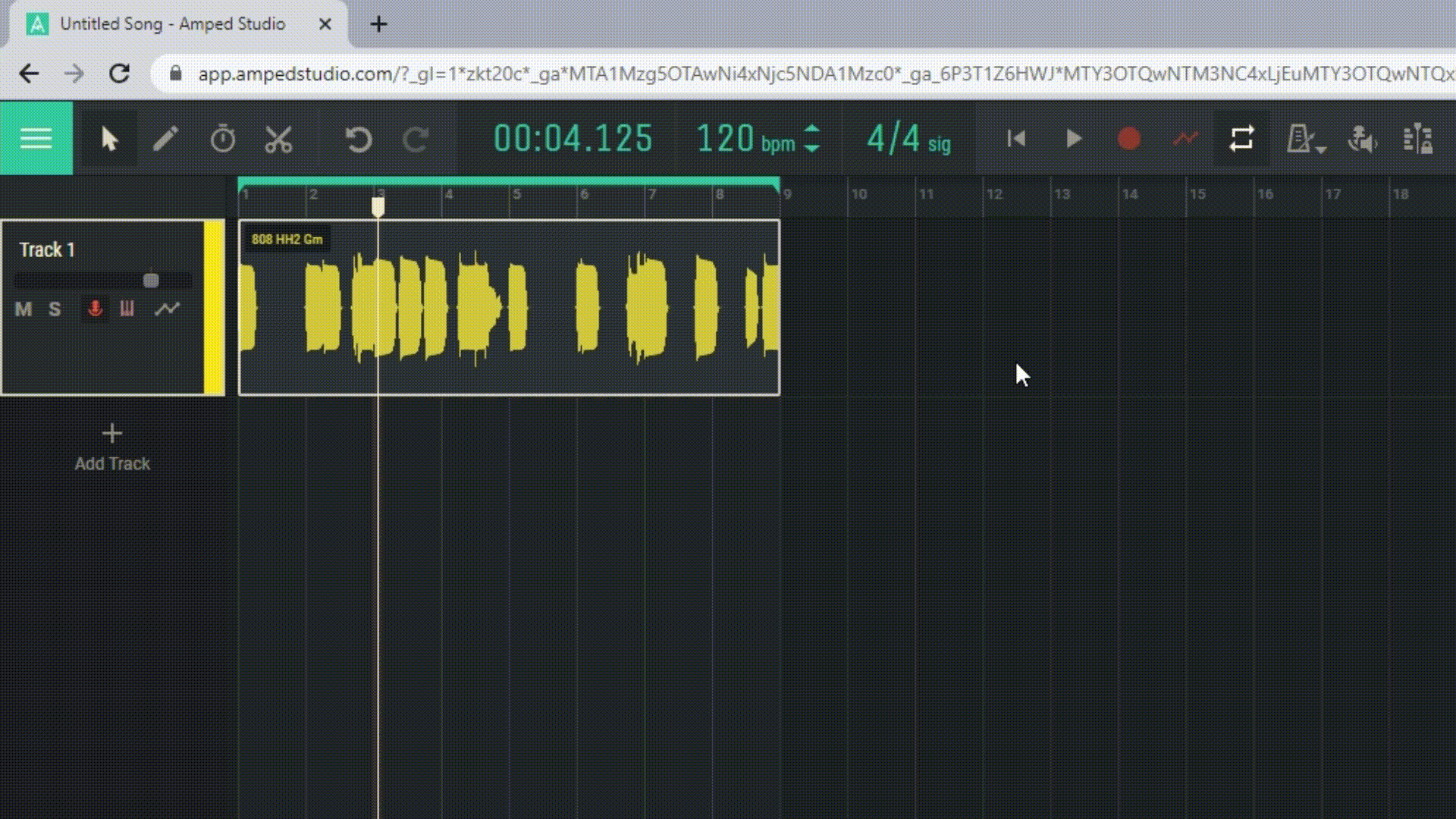Click the Add Track button
Image resolution: width=1456 pixels, height=819 pixels.
click(x=112, y=447)
